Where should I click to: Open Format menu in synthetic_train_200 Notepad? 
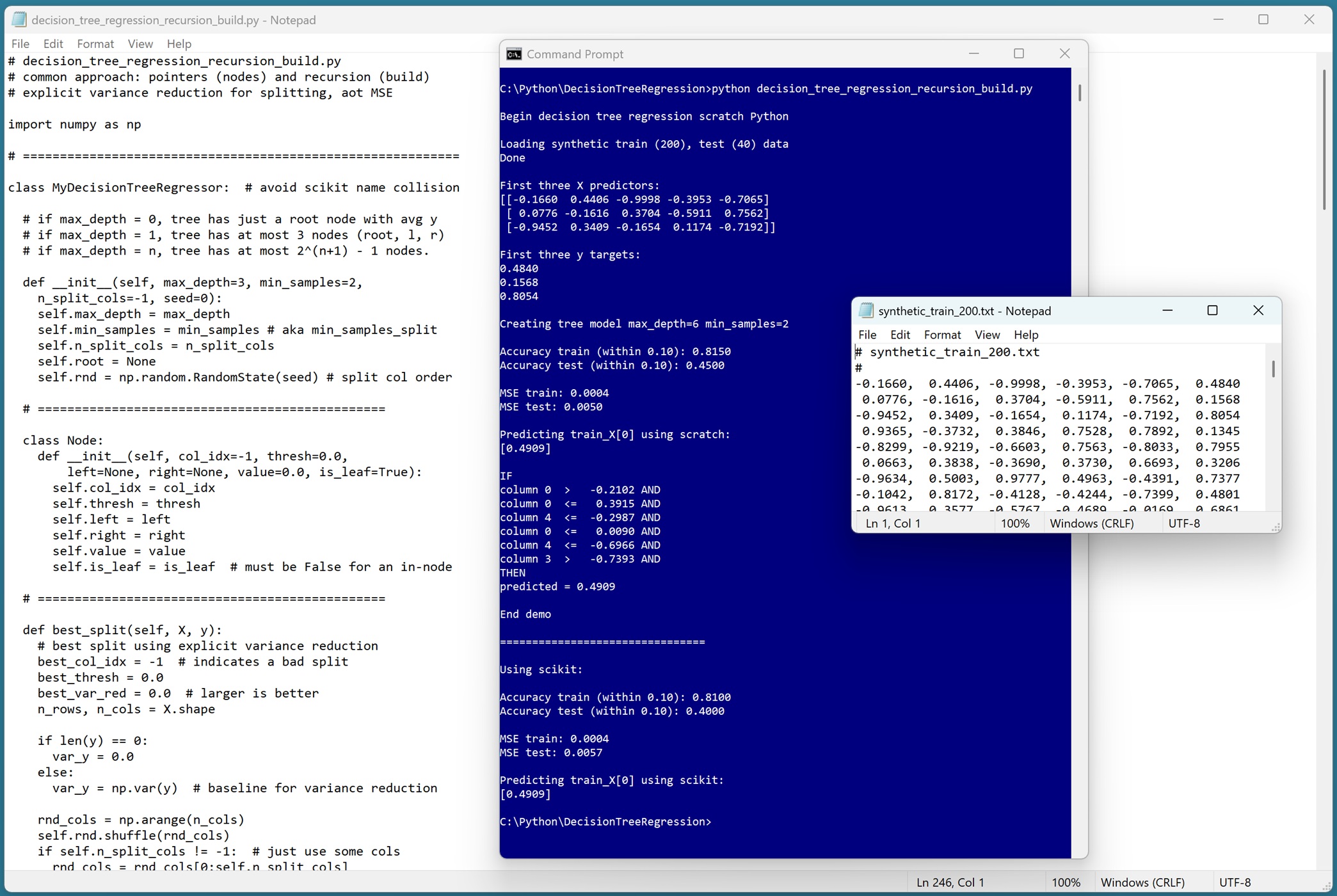942,335
